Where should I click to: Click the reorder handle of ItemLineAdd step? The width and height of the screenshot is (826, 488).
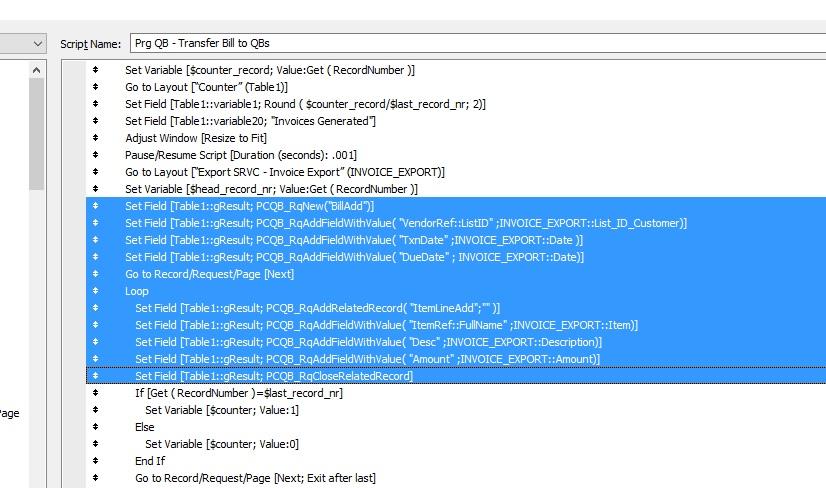pos(95,307)
